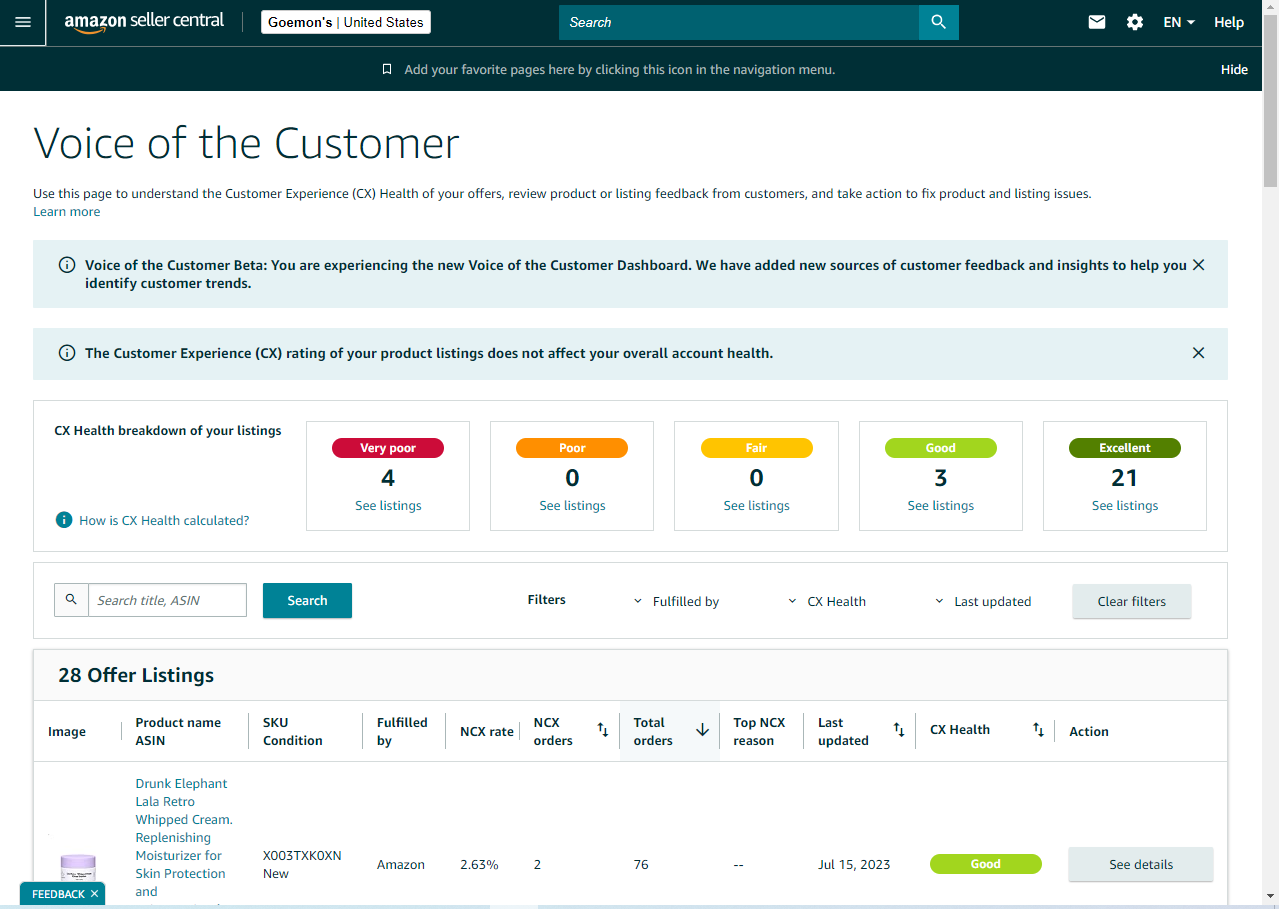
Task: Click the search magnifier button in the header
Action: pyautogui.click(x=938, y=22)
